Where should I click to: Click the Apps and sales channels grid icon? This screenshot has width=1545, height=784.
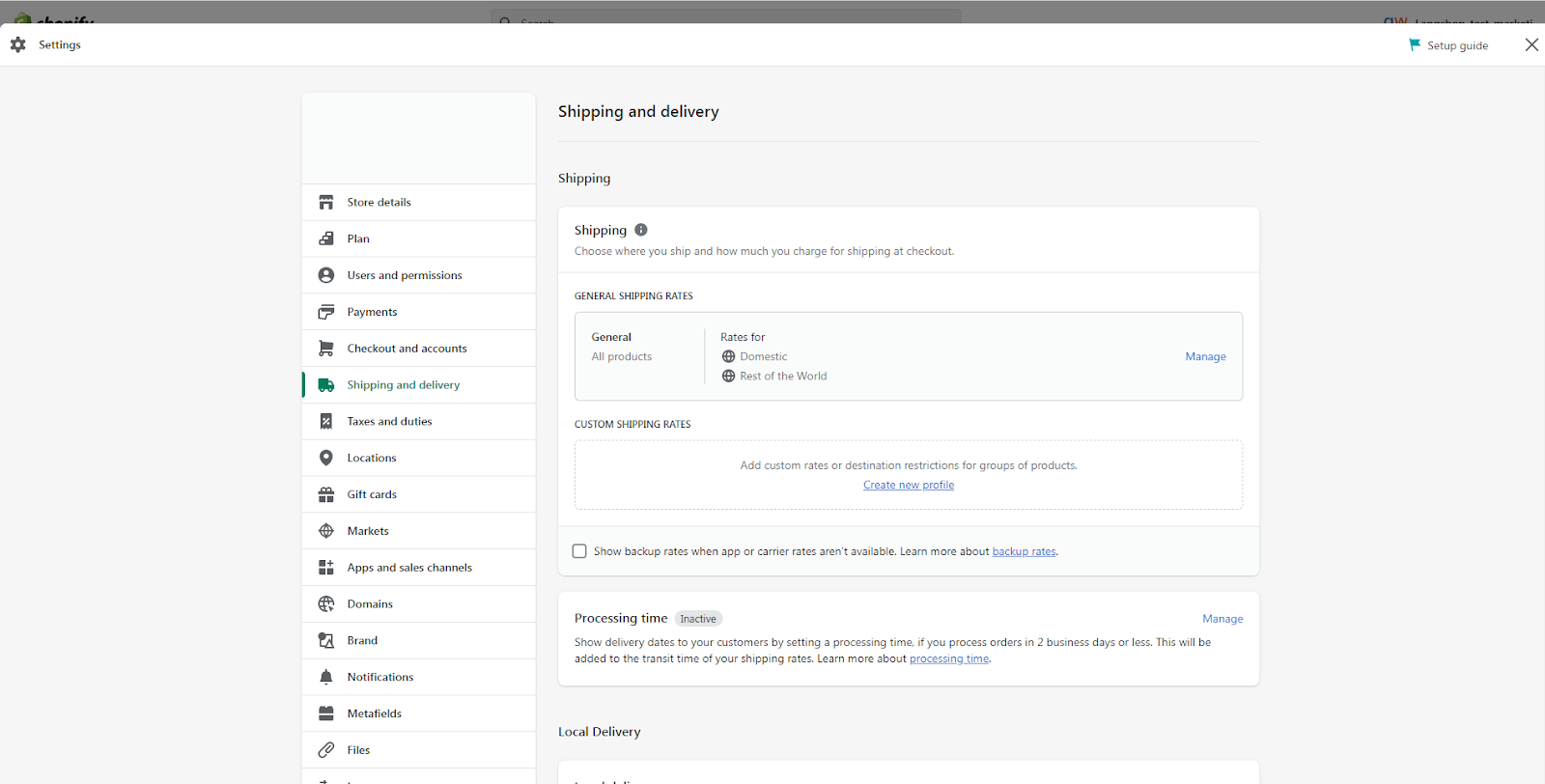[x=326, y=568]
